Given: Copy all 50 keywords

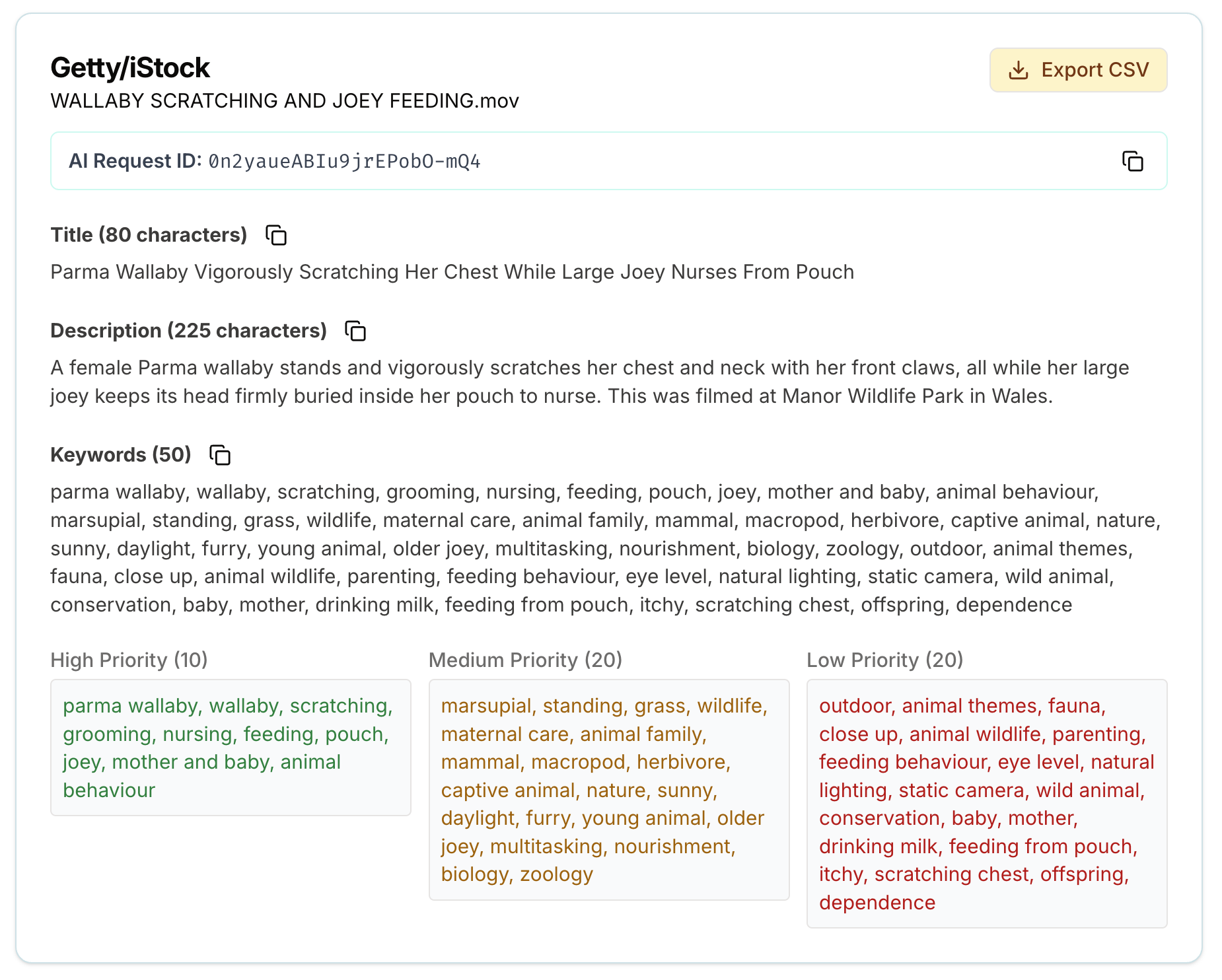Looking at the screenshot, I should (x=220, y=455).
